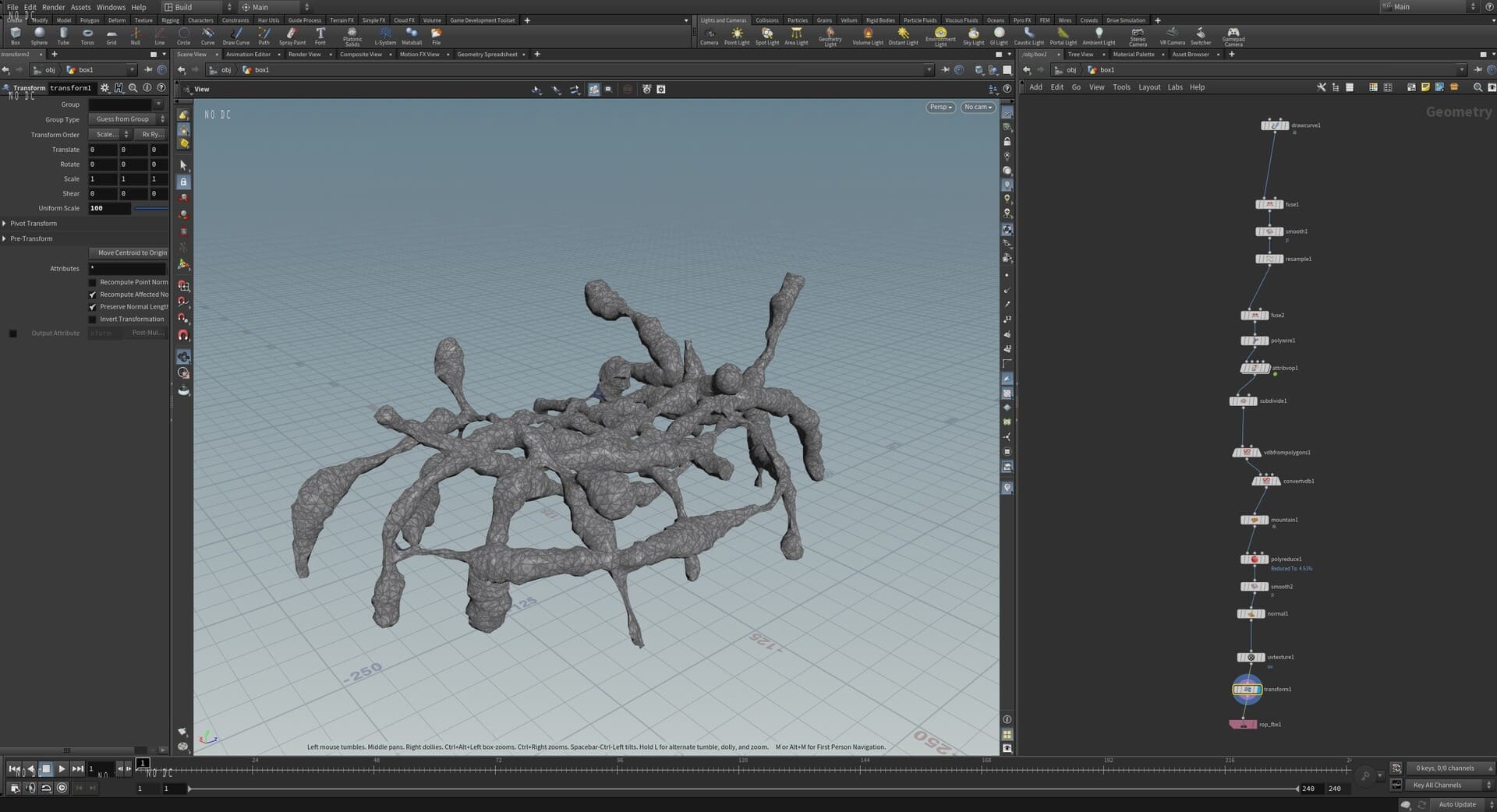The image size is (1497, 812).
Task: Pick the Torus shelf tool
Action: (87, 36)
